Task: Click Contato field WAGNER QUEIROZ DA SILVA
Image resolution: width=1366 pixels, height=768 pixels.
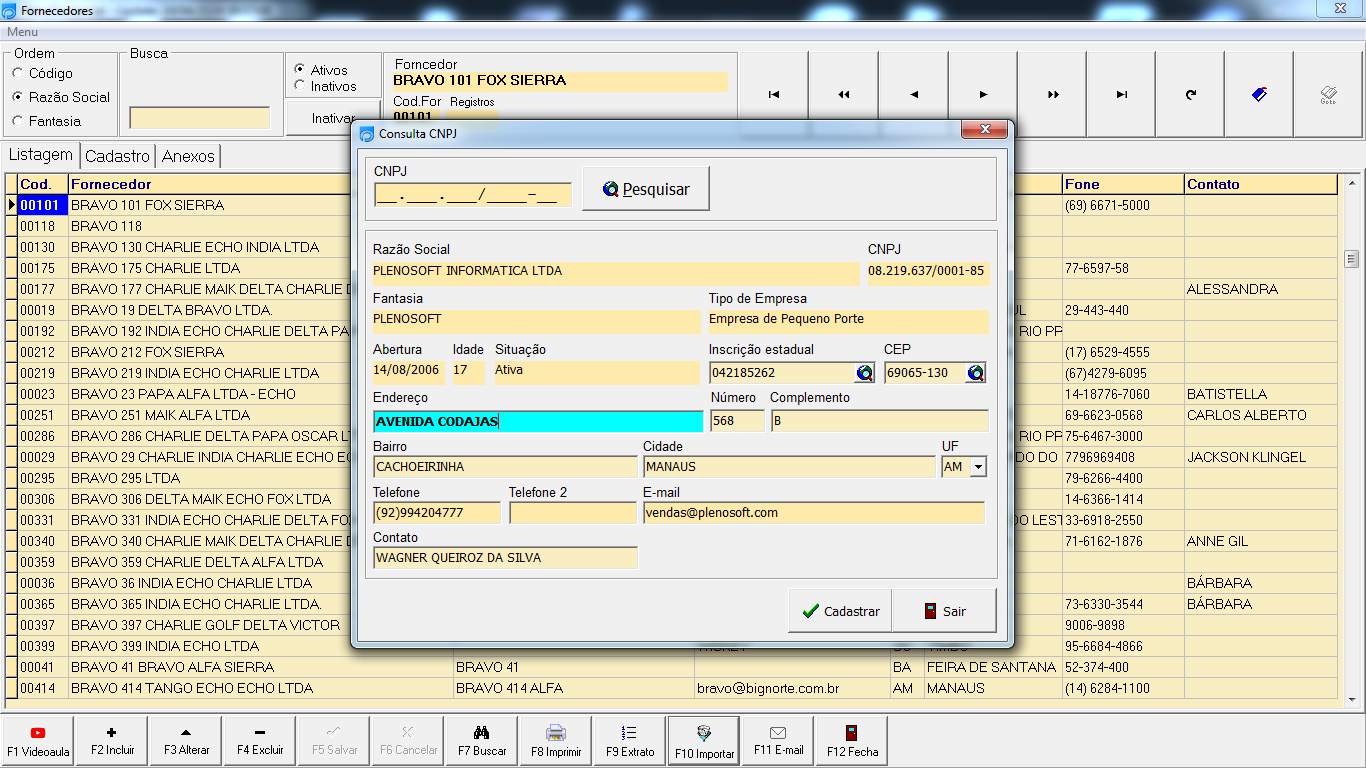Action: 505,558
